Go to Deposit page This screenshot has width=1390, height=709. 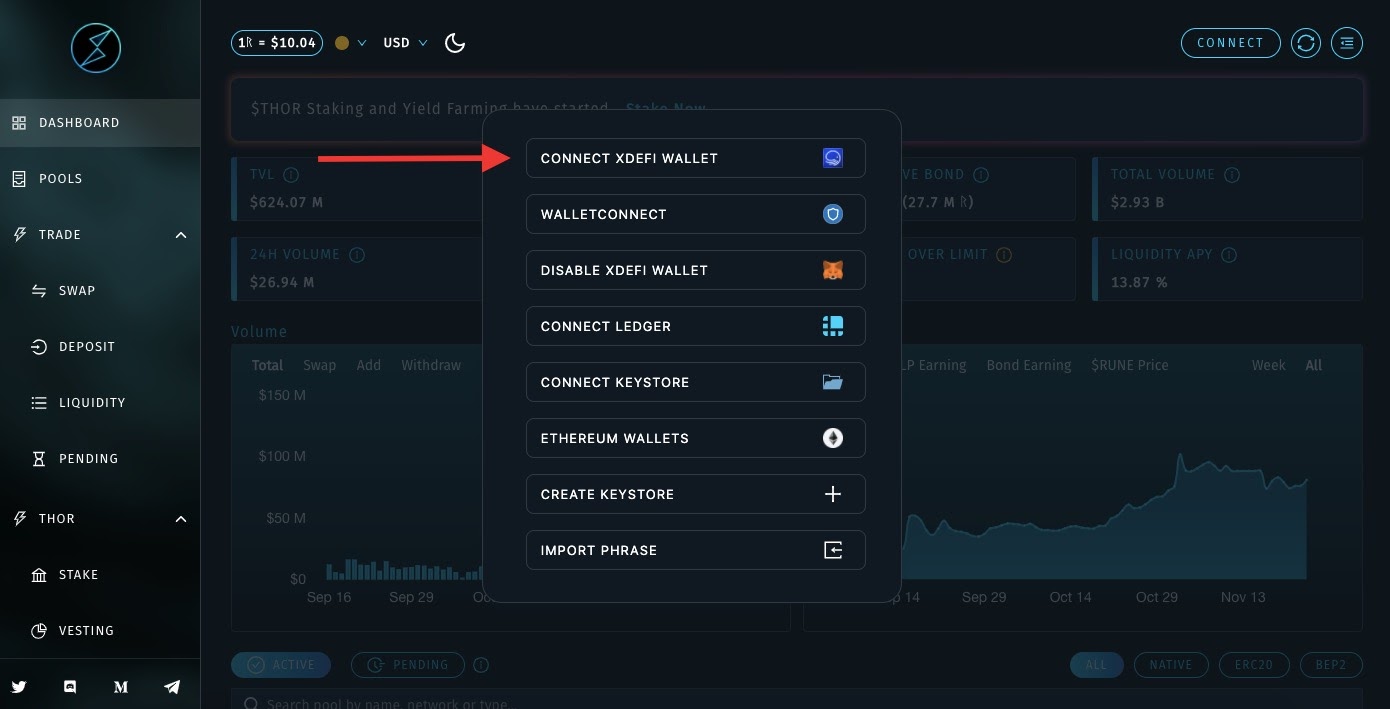[100, 347]
